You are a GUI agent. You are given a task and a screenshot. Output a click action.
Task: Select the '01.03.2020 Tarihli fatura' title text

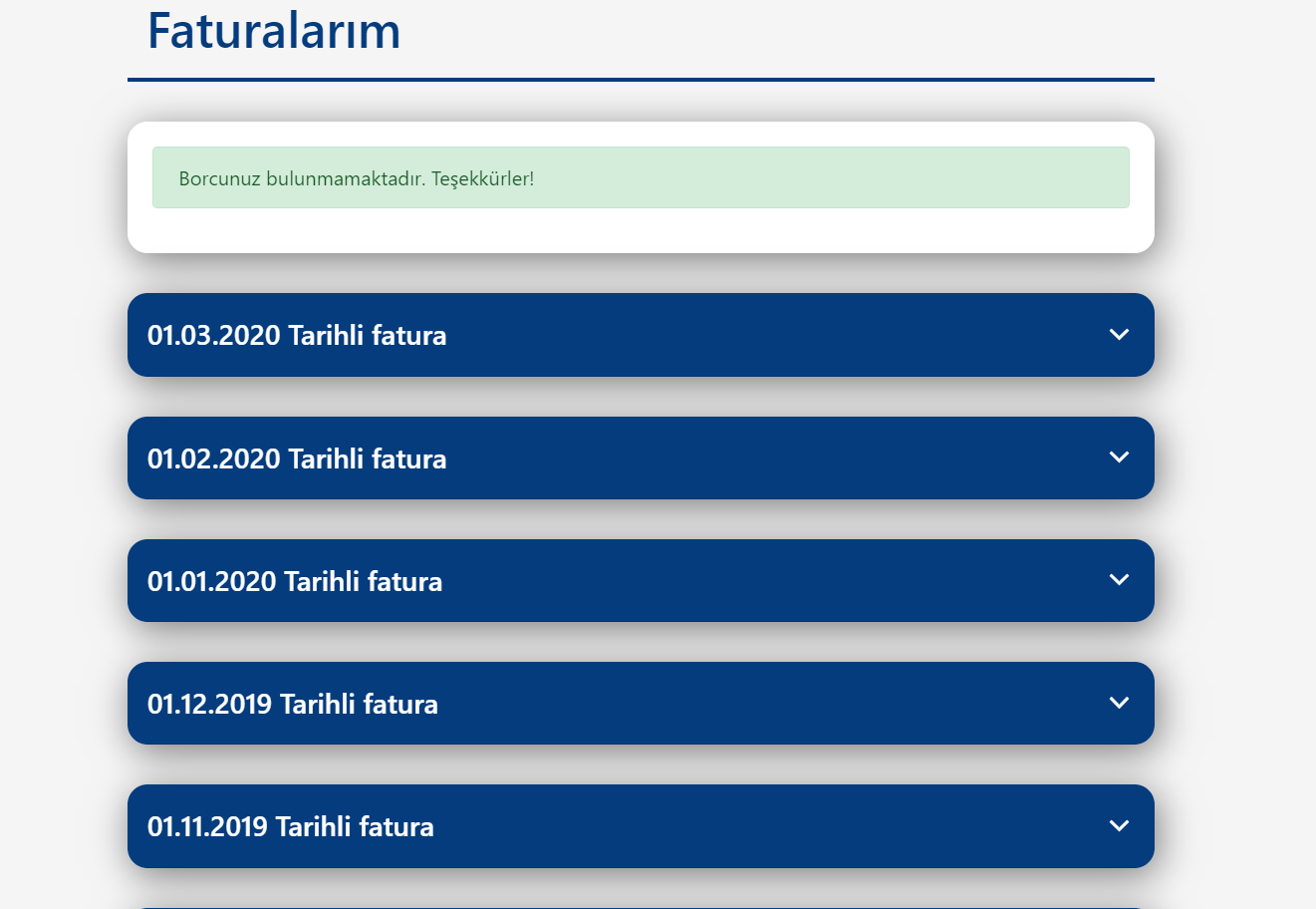(297, 335)
